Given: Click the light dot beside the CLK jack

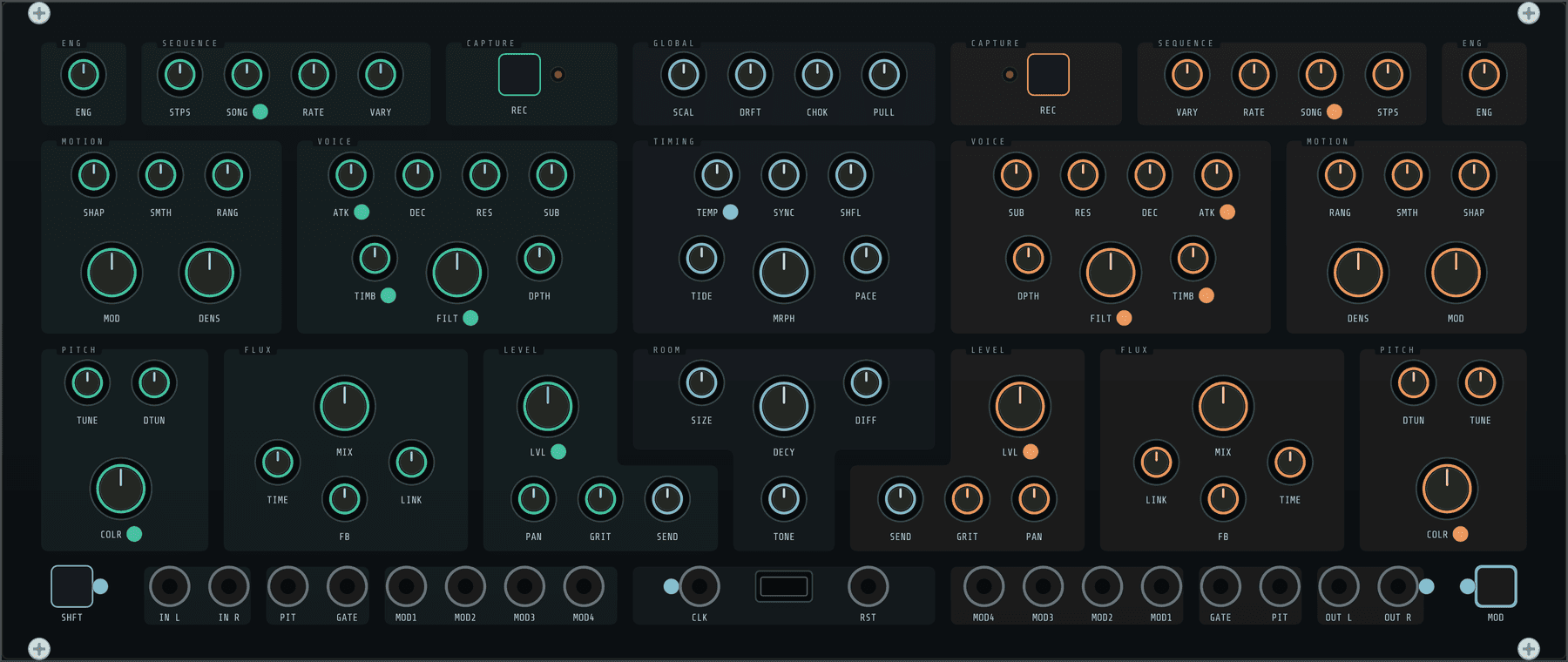Looking at the screenshot, I should pyautogui.click(x=671, y=586).
